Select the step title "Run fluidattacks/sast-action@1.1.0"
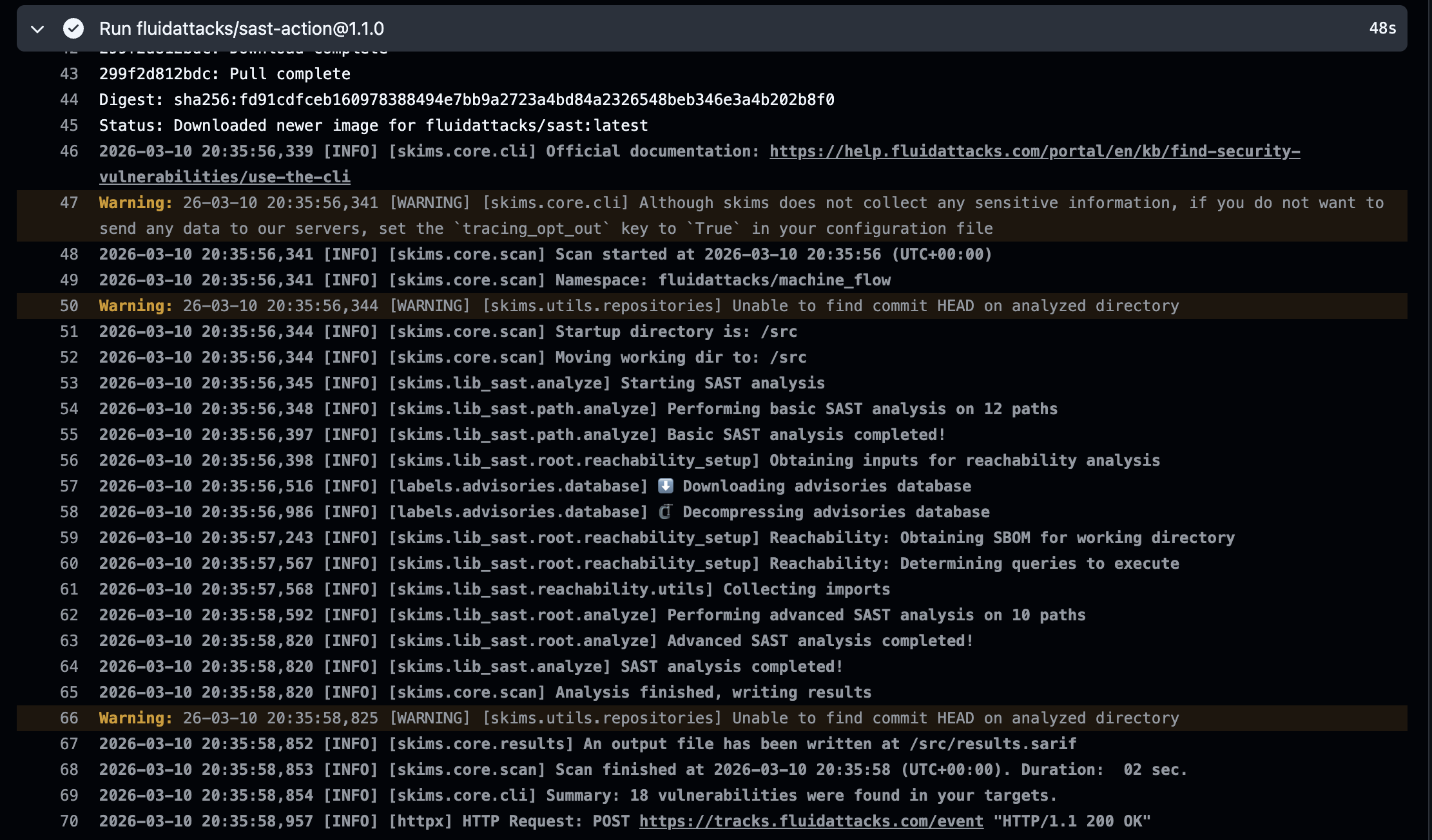 pyautogui.click(x=242, y=29)
